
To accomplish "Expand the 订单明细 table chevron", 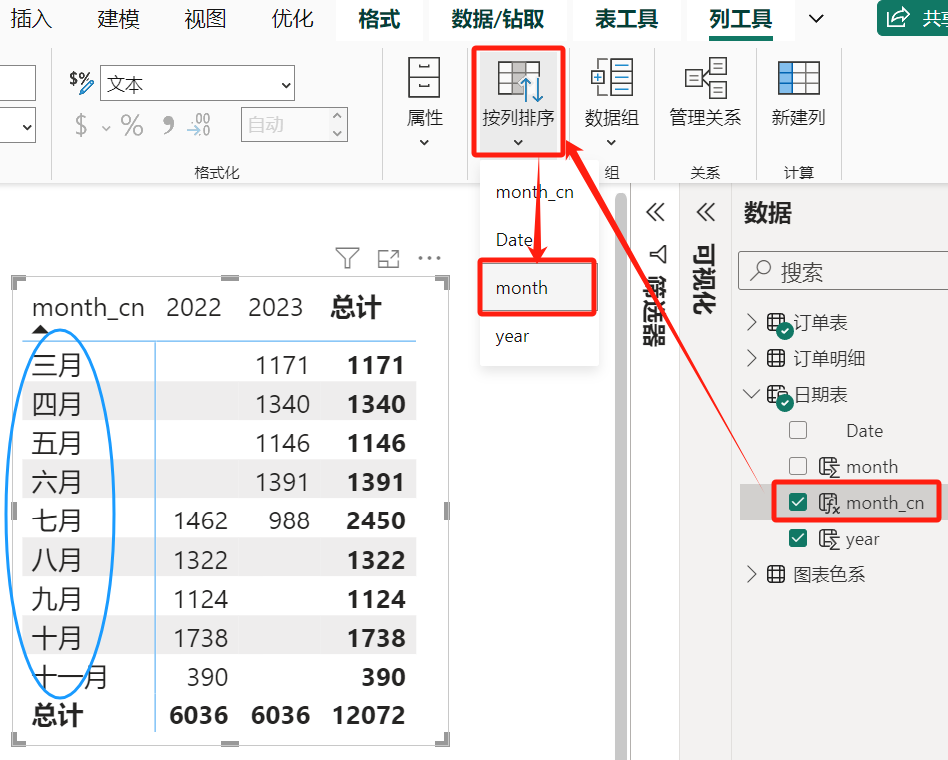I will (752, 358).
